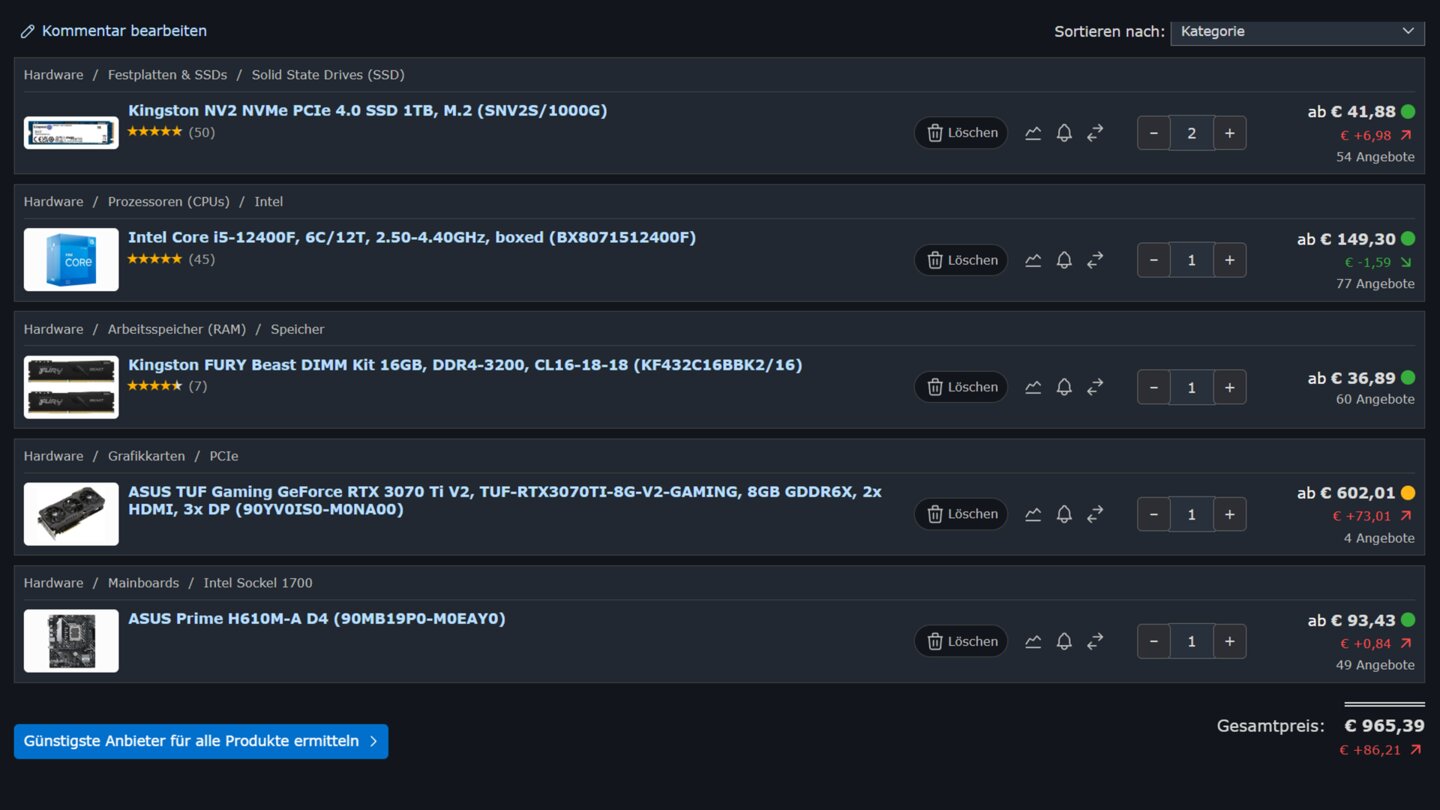Set price alert bell for Intel Core i5-12400F
1440x810 pixels.
click(x=1064, y=260)
